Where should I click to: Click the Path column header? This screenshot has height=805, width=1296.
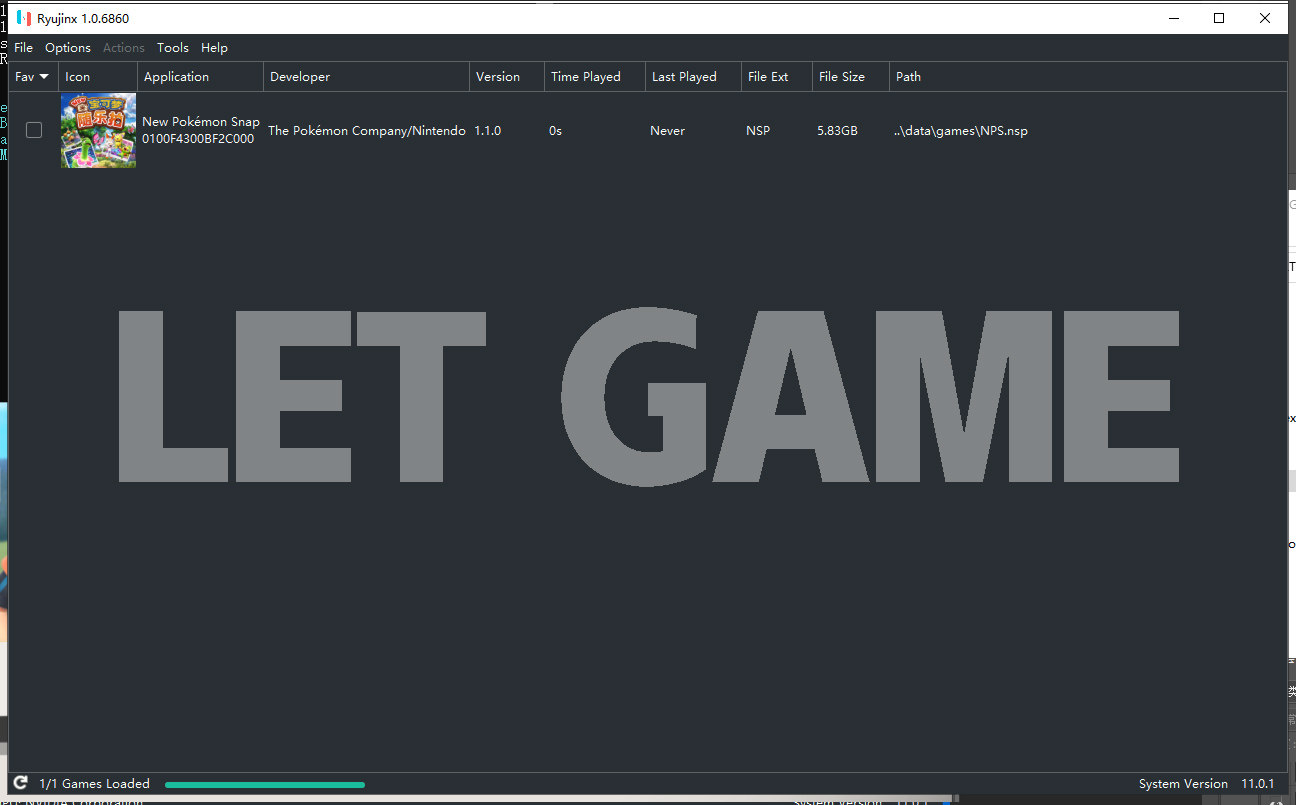pos(909,77)
